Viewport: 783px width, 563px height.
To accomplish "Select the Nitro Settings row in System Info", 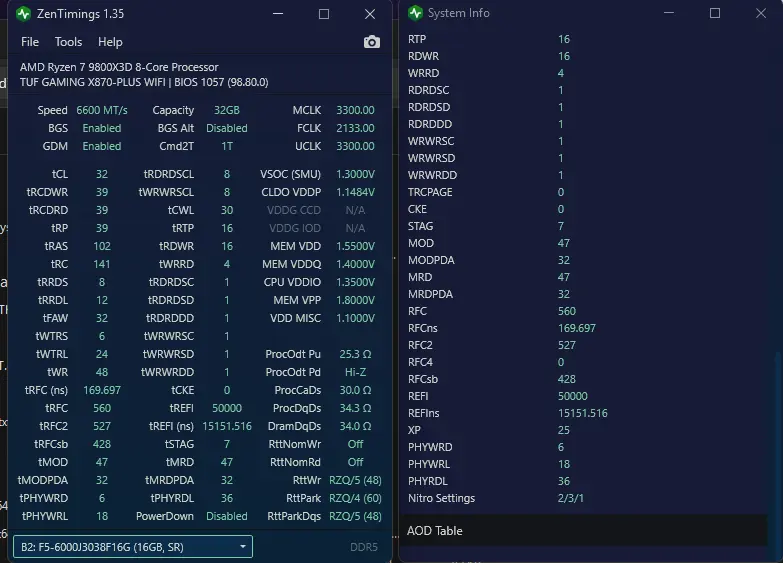I will click(x=584, y=498).
